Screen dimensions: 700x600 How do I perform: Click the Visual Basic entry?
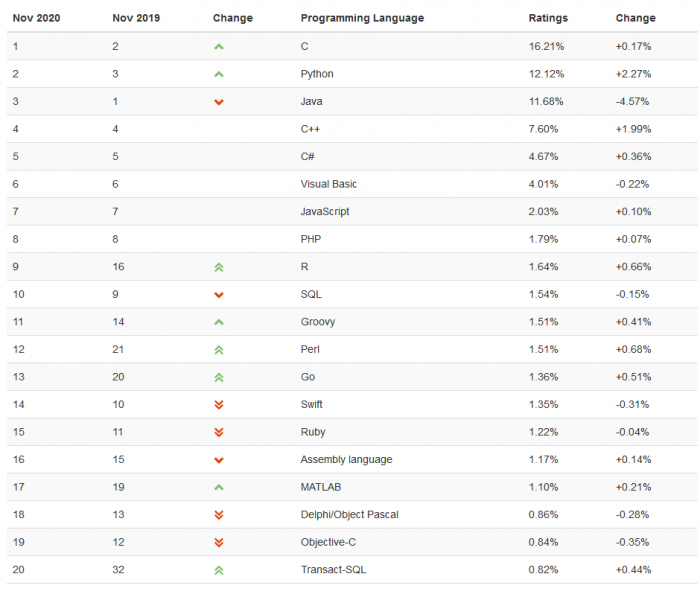tap(328, 184)
